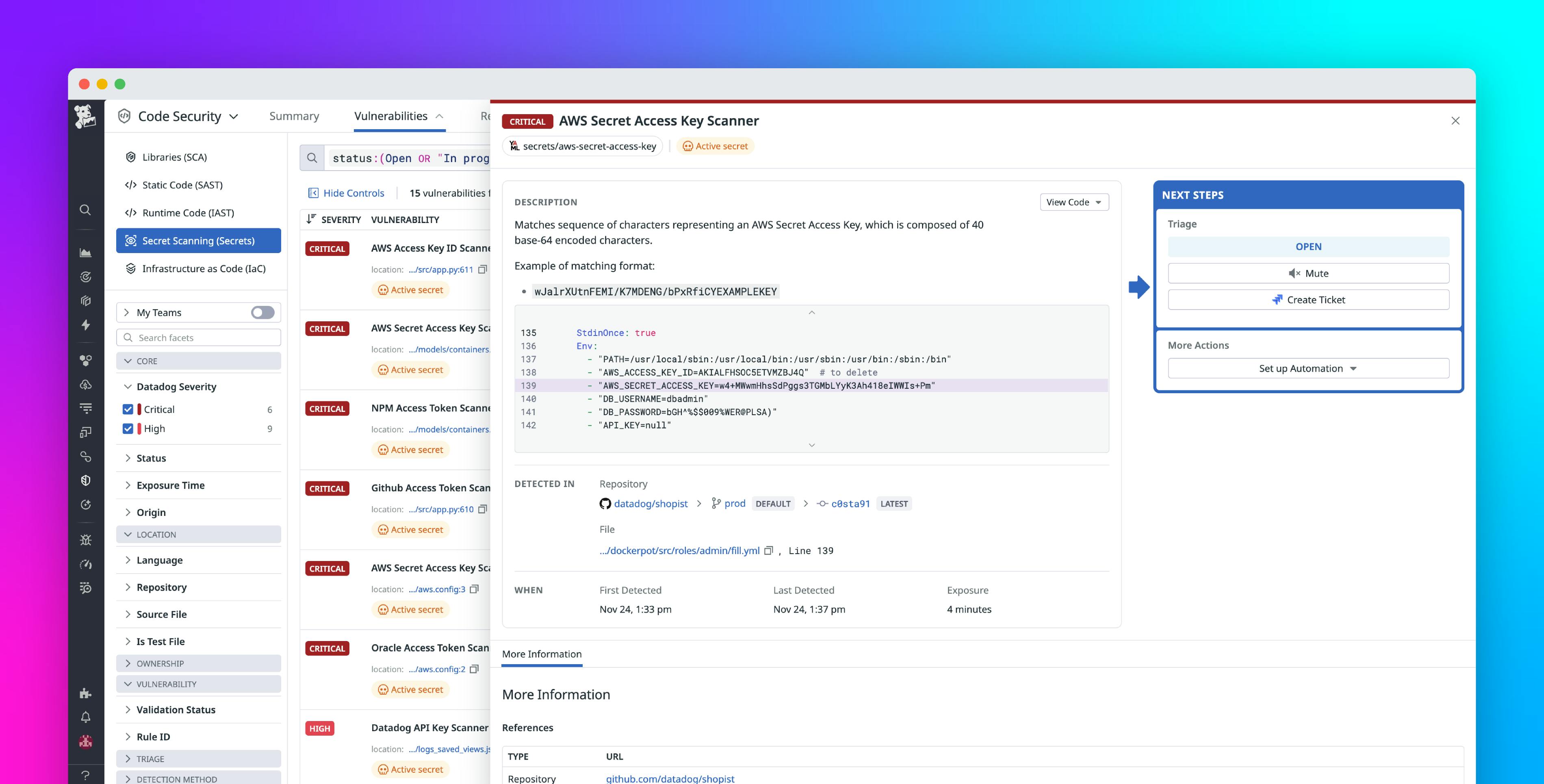Click the Create Ticket button
Screen dimensions: 1544x784
[1308, 299]
